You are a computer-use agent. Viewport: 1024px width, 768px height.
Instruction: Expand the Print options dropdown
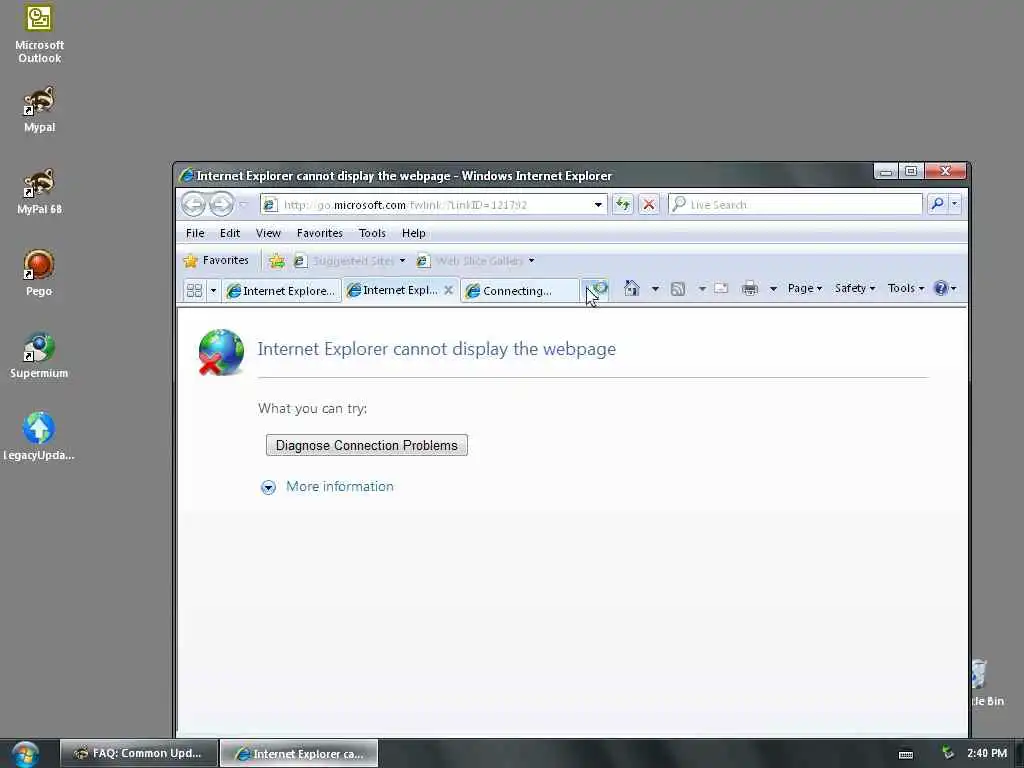click(x=773, y=289)
